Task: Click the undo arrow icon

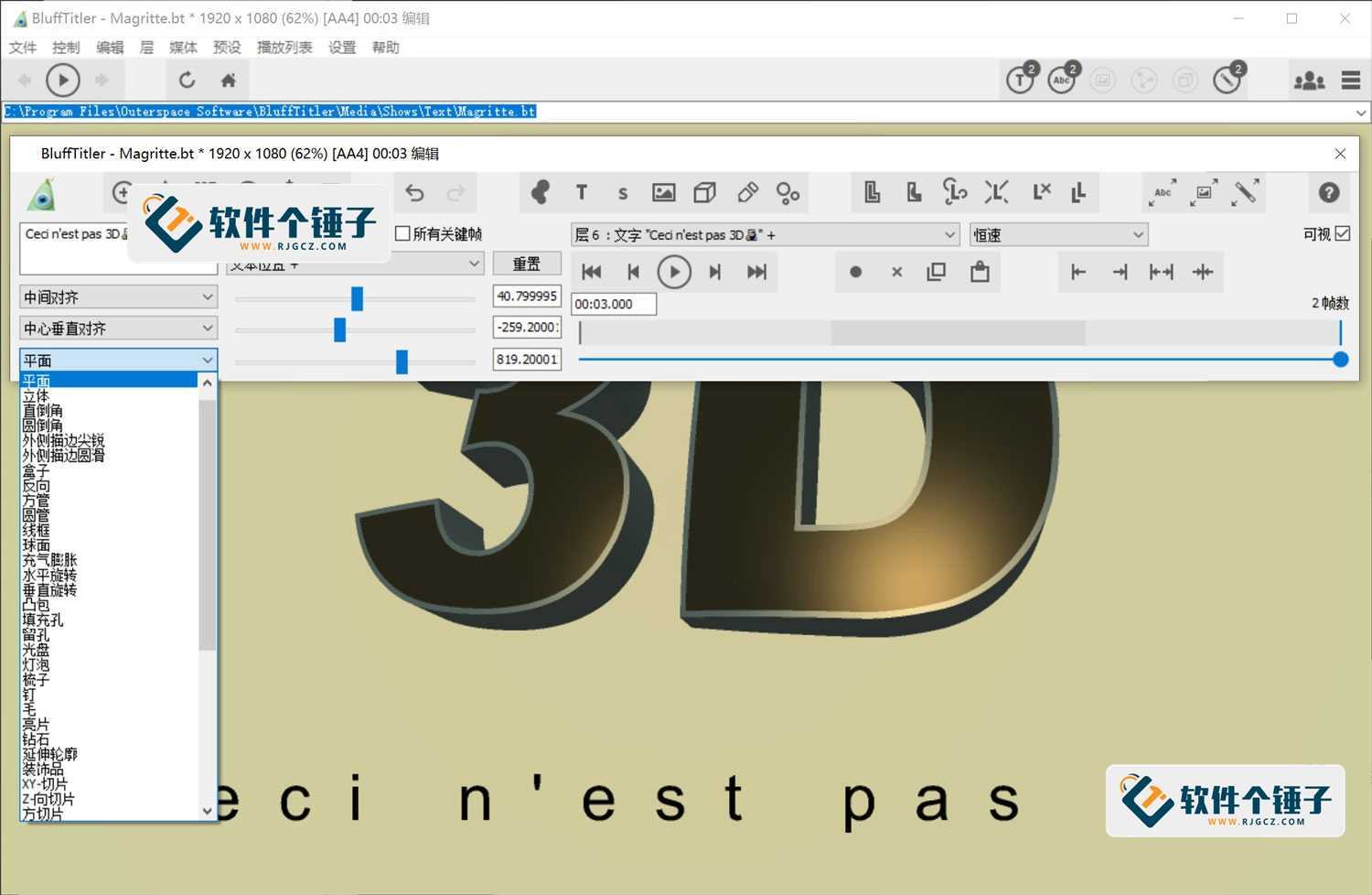Action: (x=414, y=192)
